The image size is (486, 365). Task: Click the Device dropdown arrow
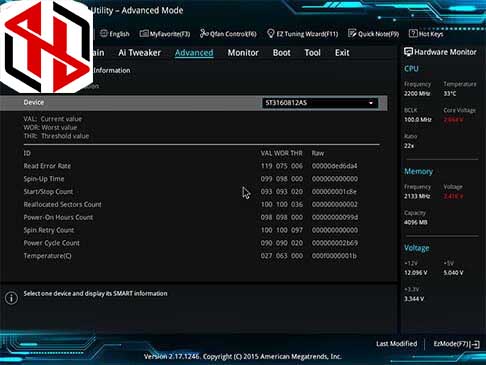click(x=371, y=103)
